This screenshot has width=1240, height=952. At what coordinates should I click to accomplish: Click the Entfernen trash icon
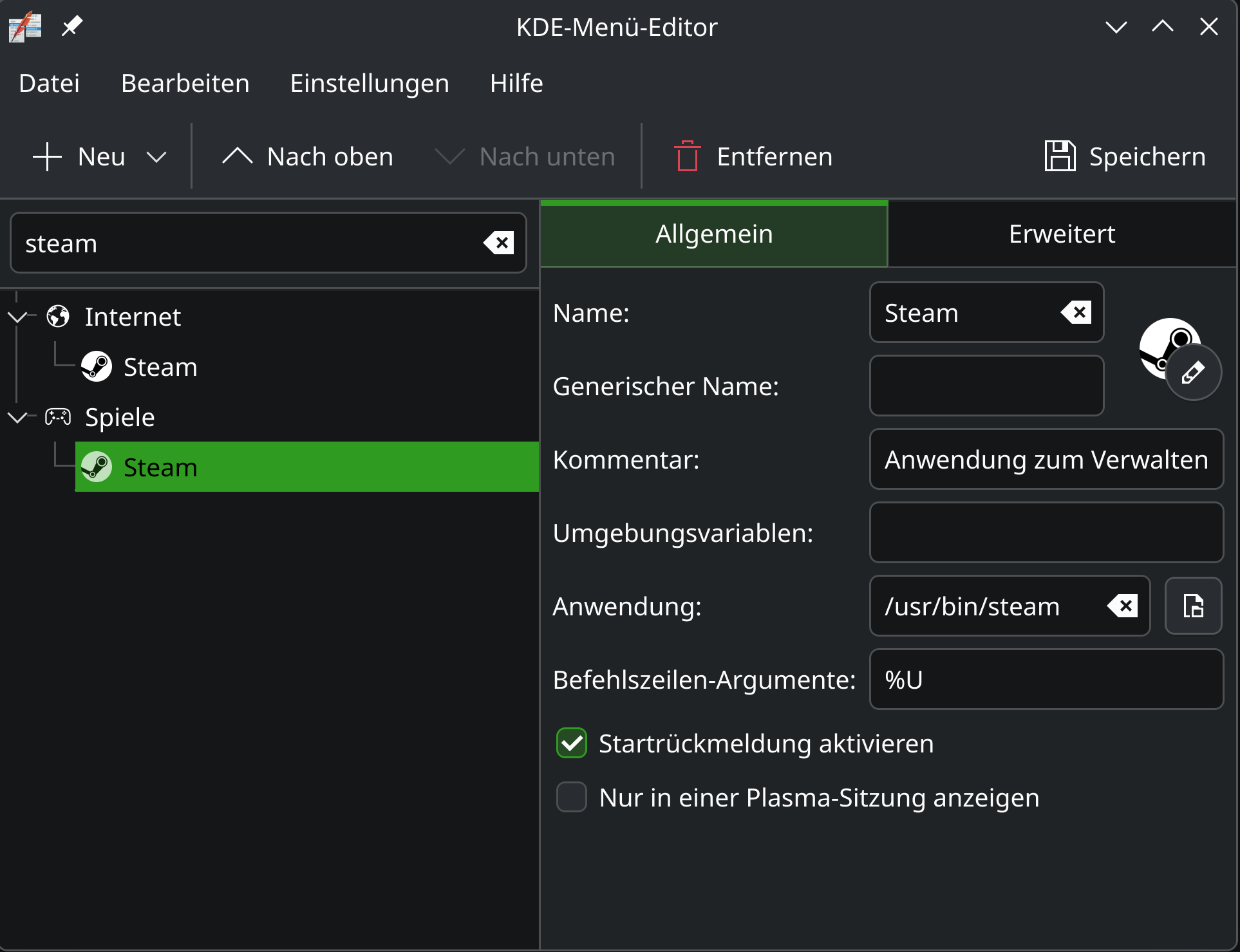point(687,156)
